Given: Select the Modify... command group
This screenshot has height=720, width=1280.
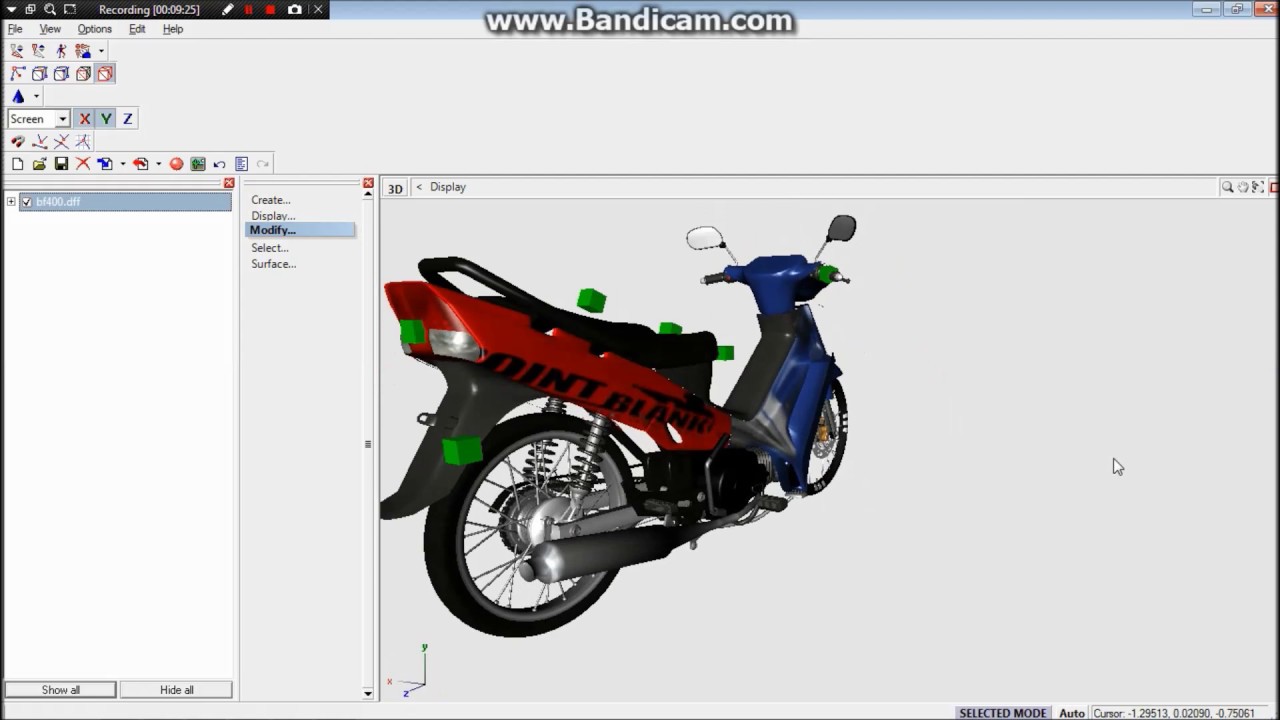Looking at the screenshot, I should (x=300, y=230).
